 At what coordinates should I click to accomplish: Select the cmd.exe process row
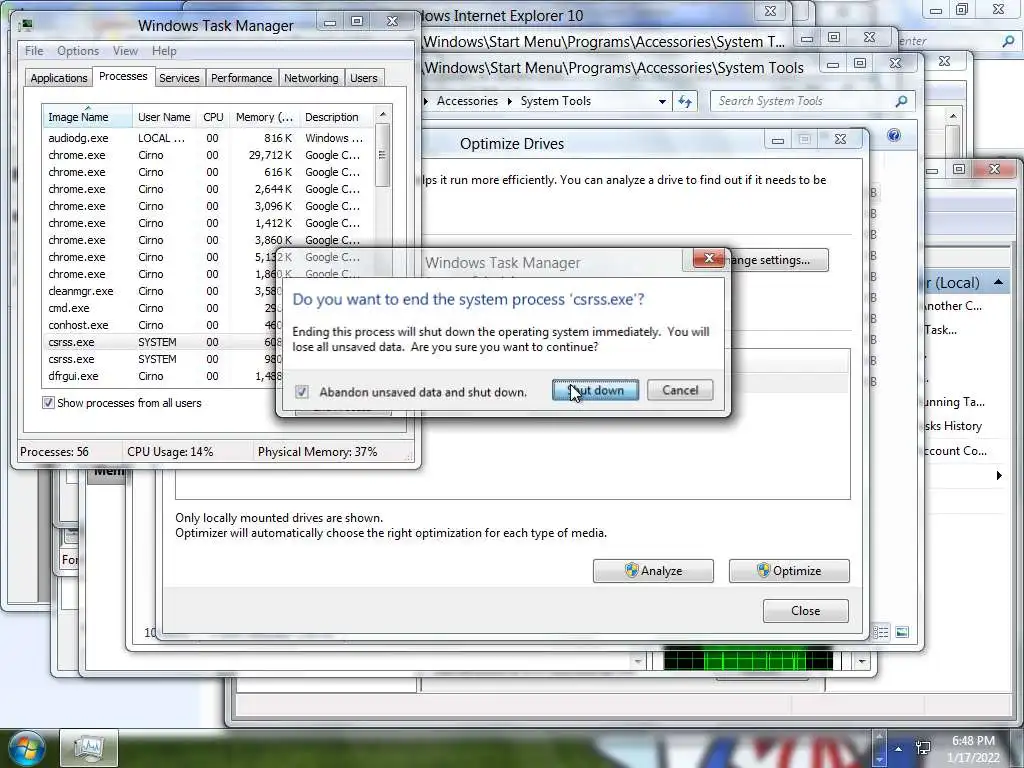click(x=160, y=308)
